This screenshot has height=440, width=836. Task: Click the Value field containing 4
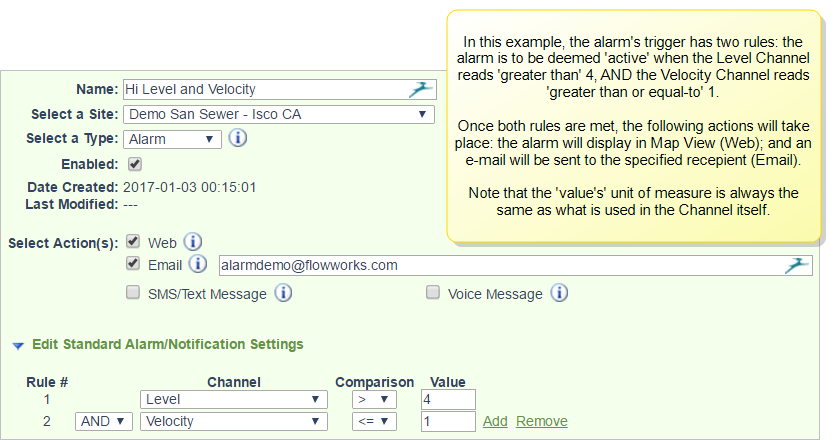[448, 399]
